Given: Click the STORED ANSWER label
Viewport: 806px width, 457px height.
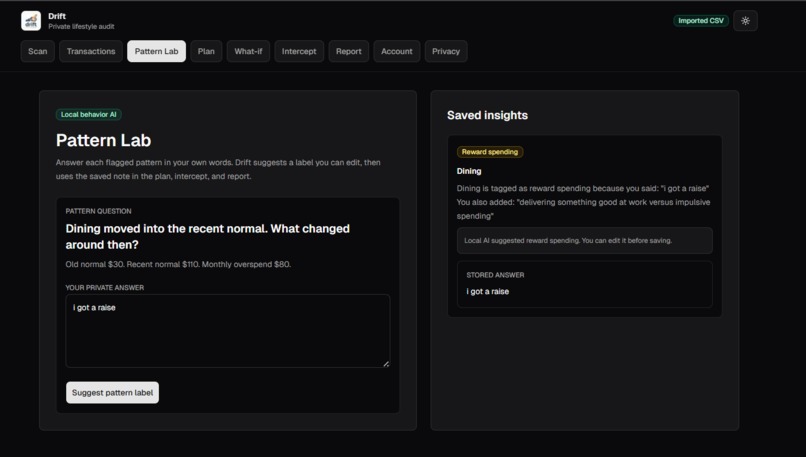Looking at the screenshot, I should 495,275.
